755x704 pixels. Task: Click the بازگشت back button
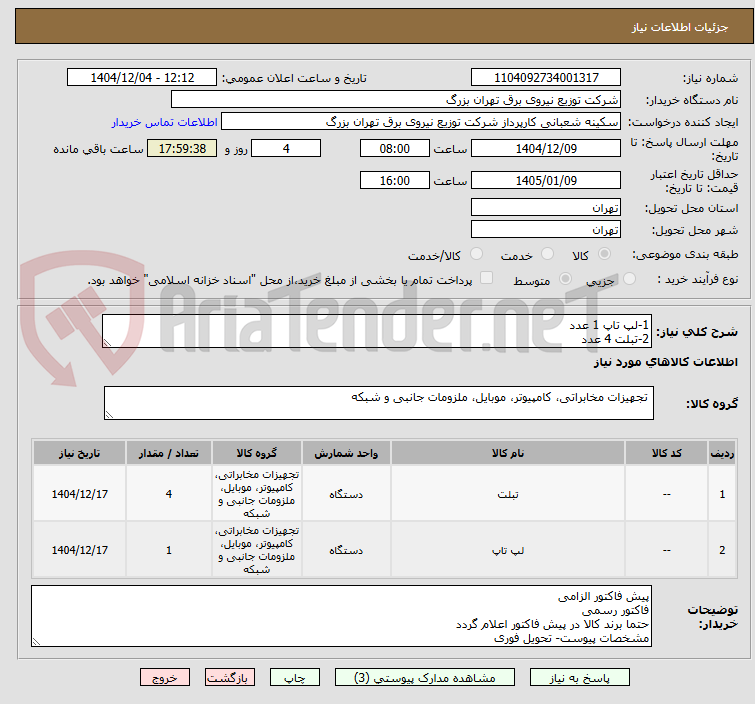[x=230, y=678]
